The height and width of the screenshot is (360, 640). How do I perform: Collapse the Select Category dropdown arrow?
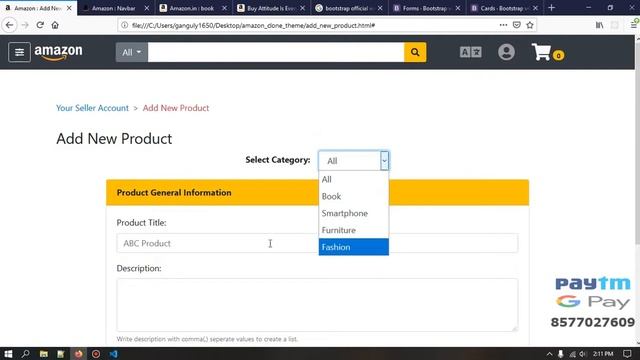click(384, 160)
